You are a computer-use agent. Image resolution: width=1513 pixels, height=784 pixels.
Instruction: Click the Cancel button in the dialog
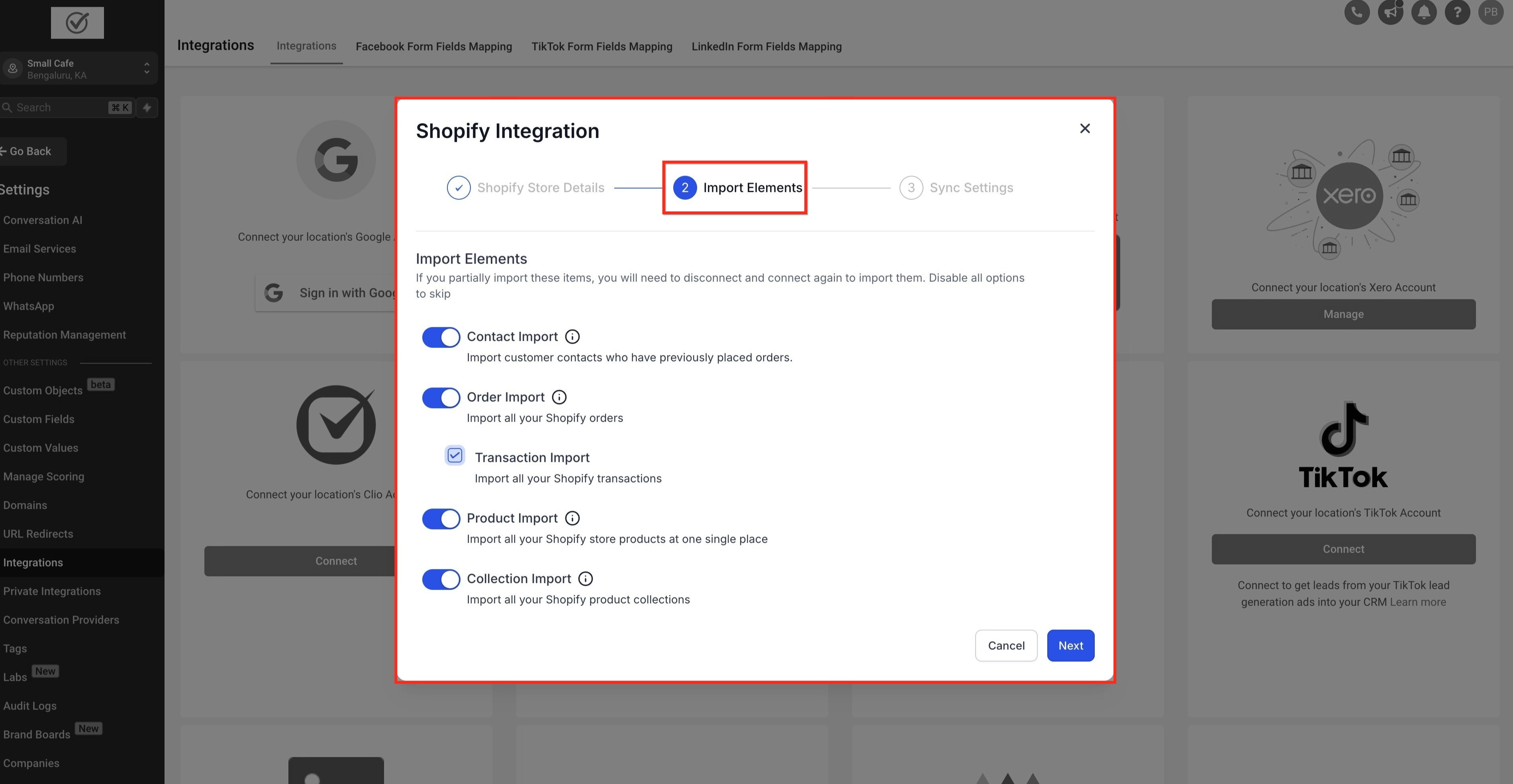1005,645
